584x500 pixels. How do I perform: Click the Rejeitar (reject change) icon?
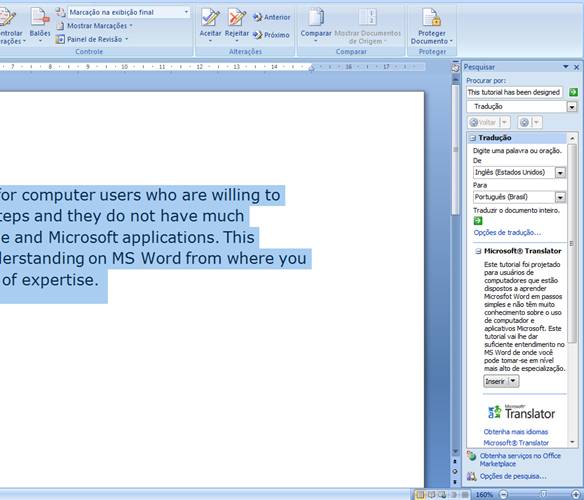[237, 18]
